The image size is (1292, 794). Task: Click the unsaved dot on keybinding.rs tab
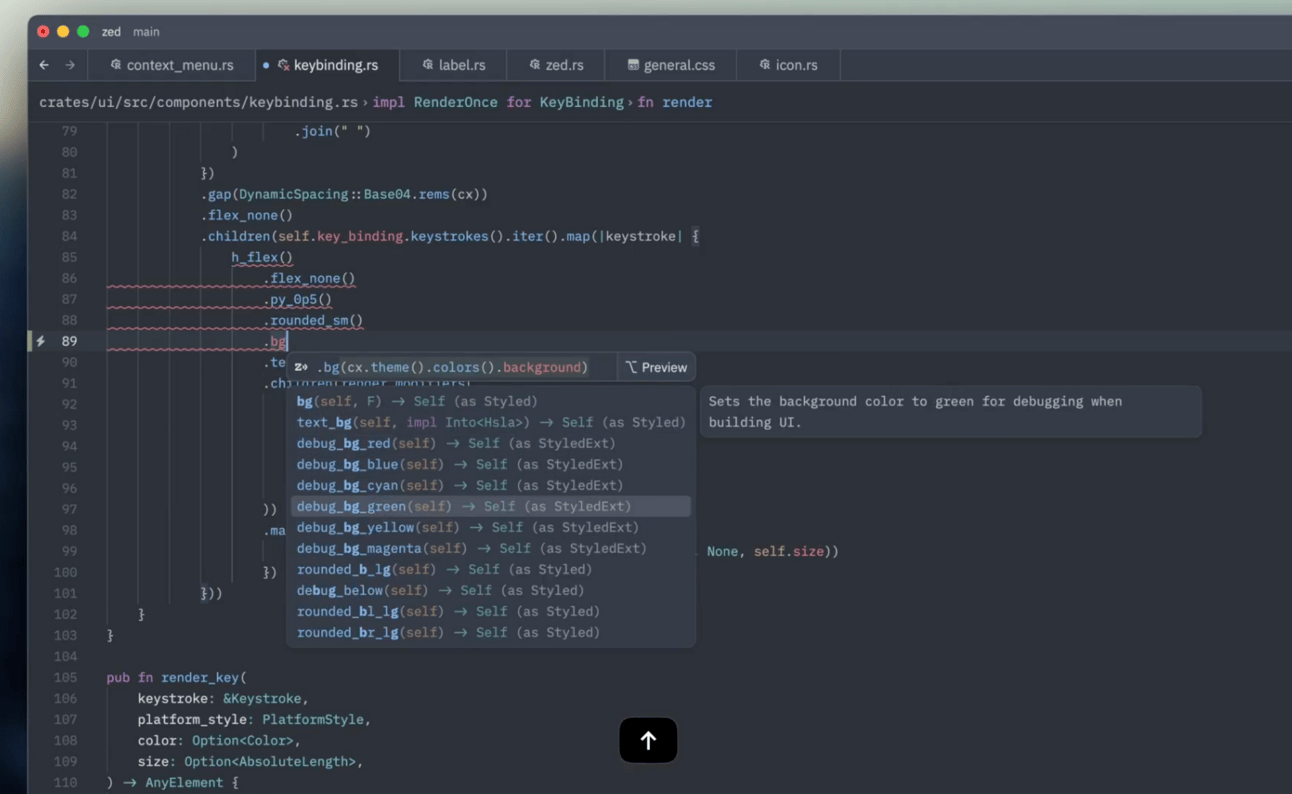tap(265, 65)
